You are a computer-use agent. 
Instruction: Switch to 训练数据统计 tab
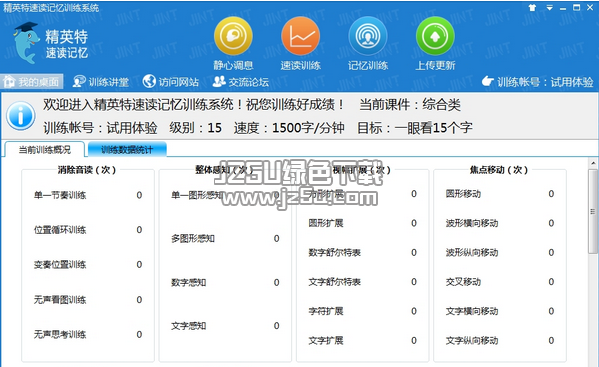127,150
